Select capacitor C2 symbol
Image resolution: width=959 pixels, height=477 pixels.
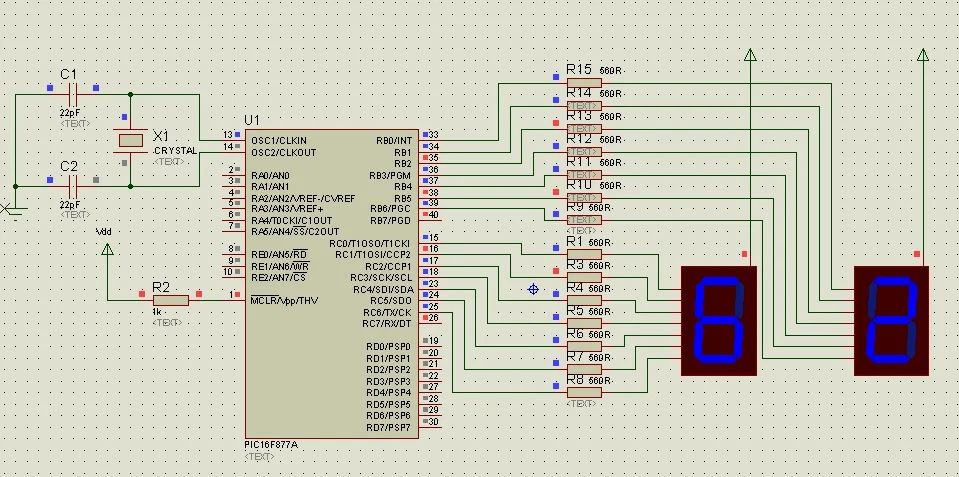pos(72,185)
